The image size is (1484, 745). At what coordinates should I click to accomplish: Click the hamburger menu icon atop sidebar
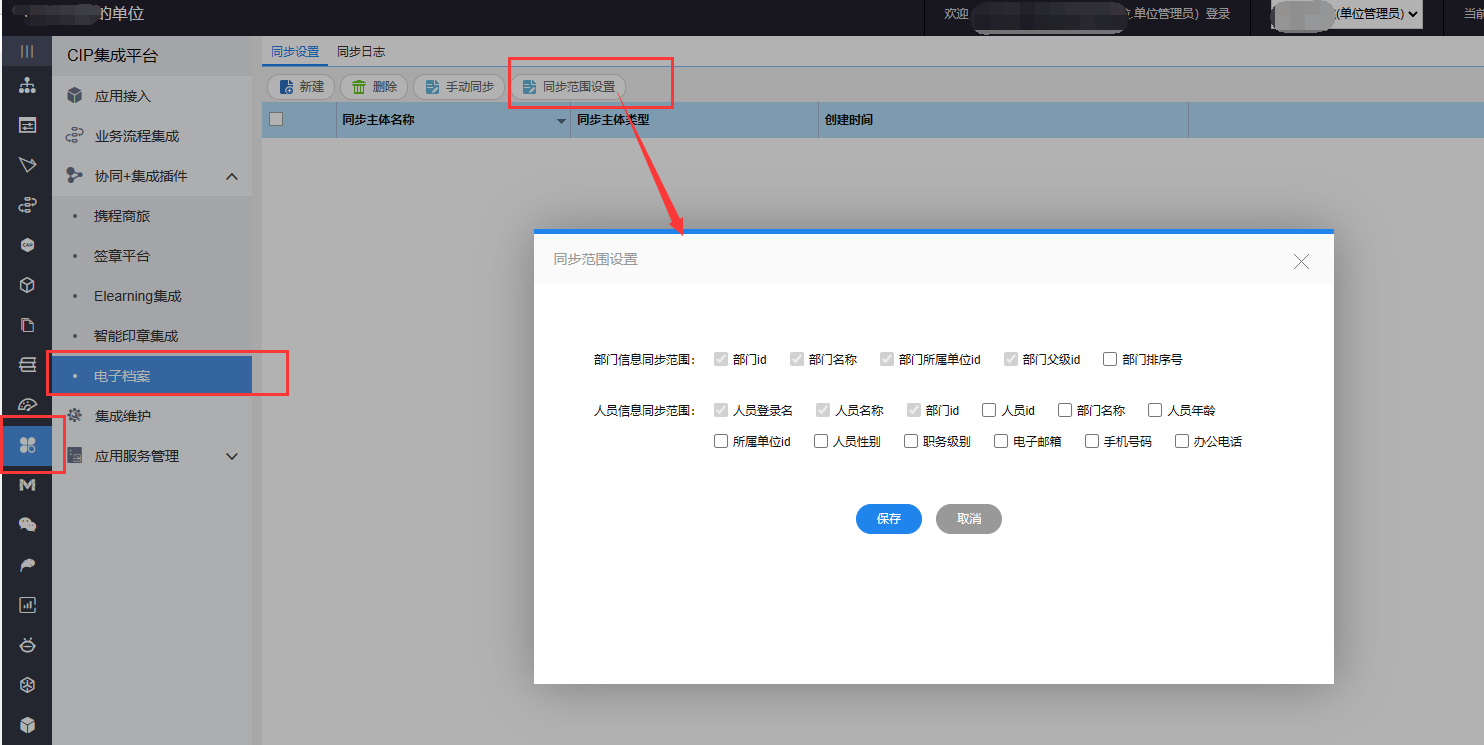pyautogui.click(x=27, y=51)
